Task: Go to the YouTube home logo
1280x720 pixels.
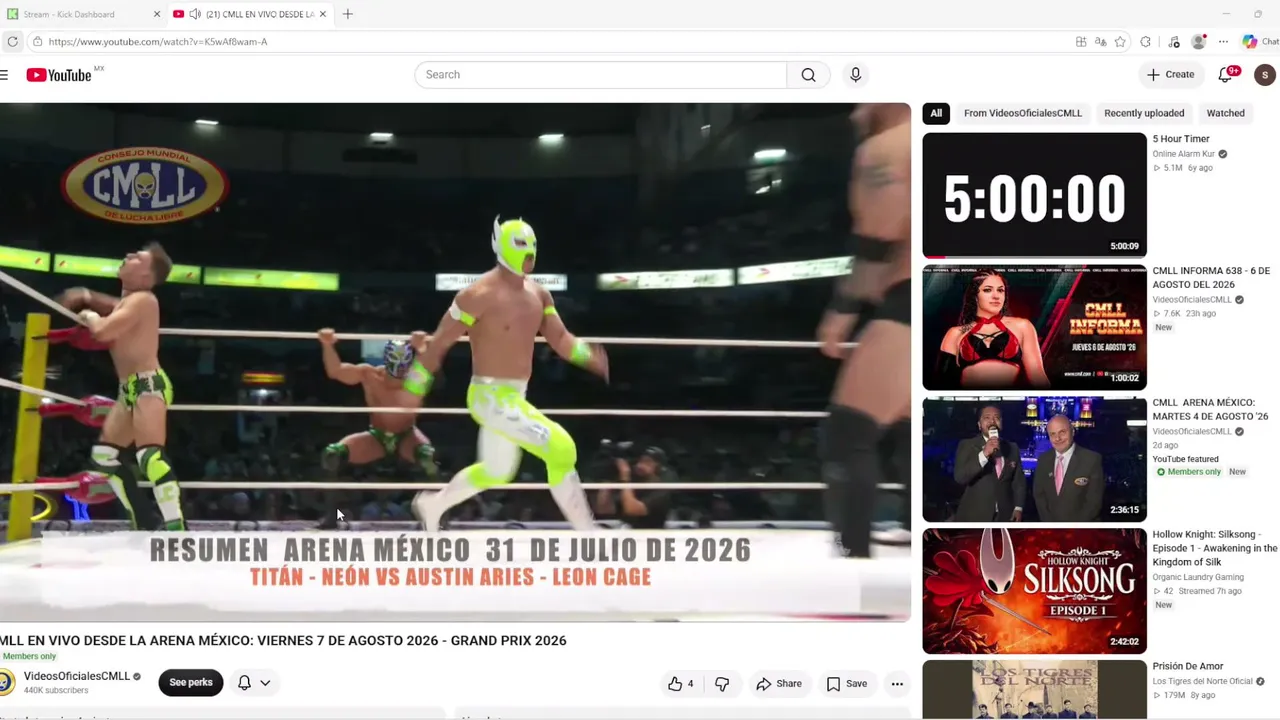Action: [59, 75]
